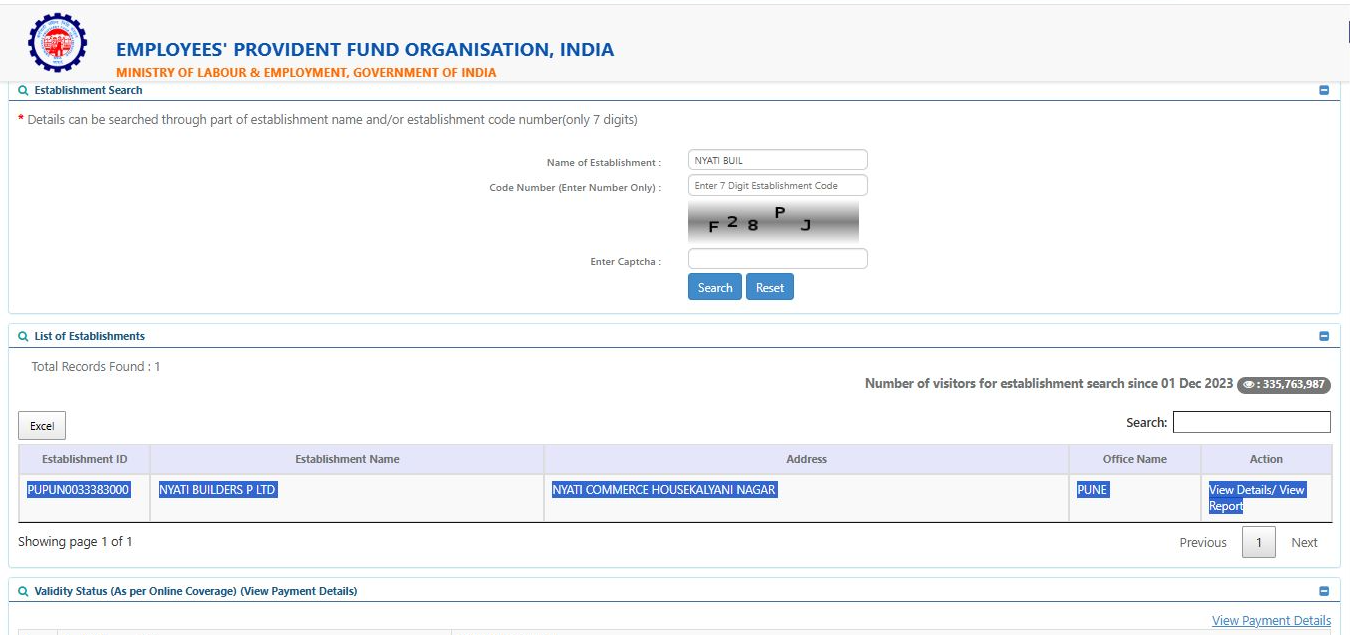Open the View Payment Details link
This screenshot has height=635, width=1350.
(1271, 621)
